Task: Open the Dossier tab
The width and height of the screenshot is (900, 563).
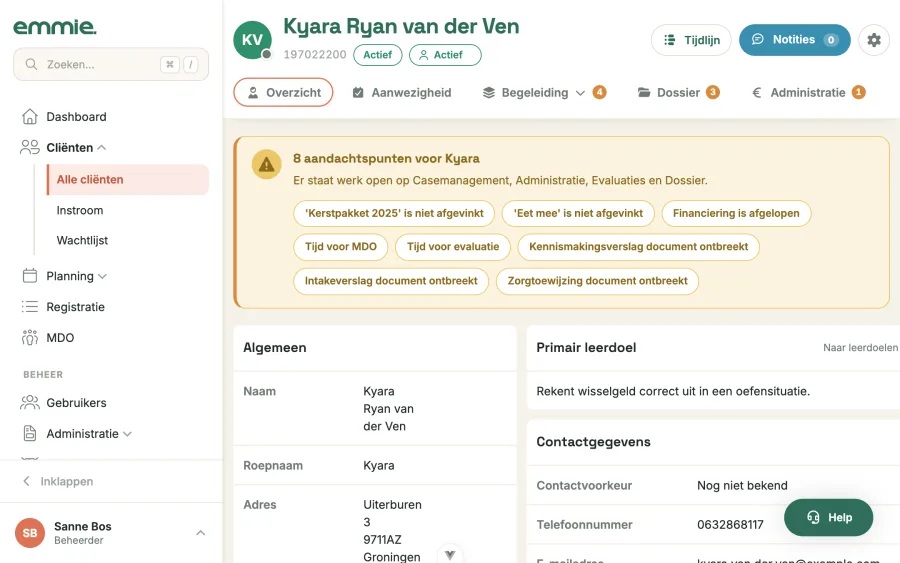Action: pos(678,92)
